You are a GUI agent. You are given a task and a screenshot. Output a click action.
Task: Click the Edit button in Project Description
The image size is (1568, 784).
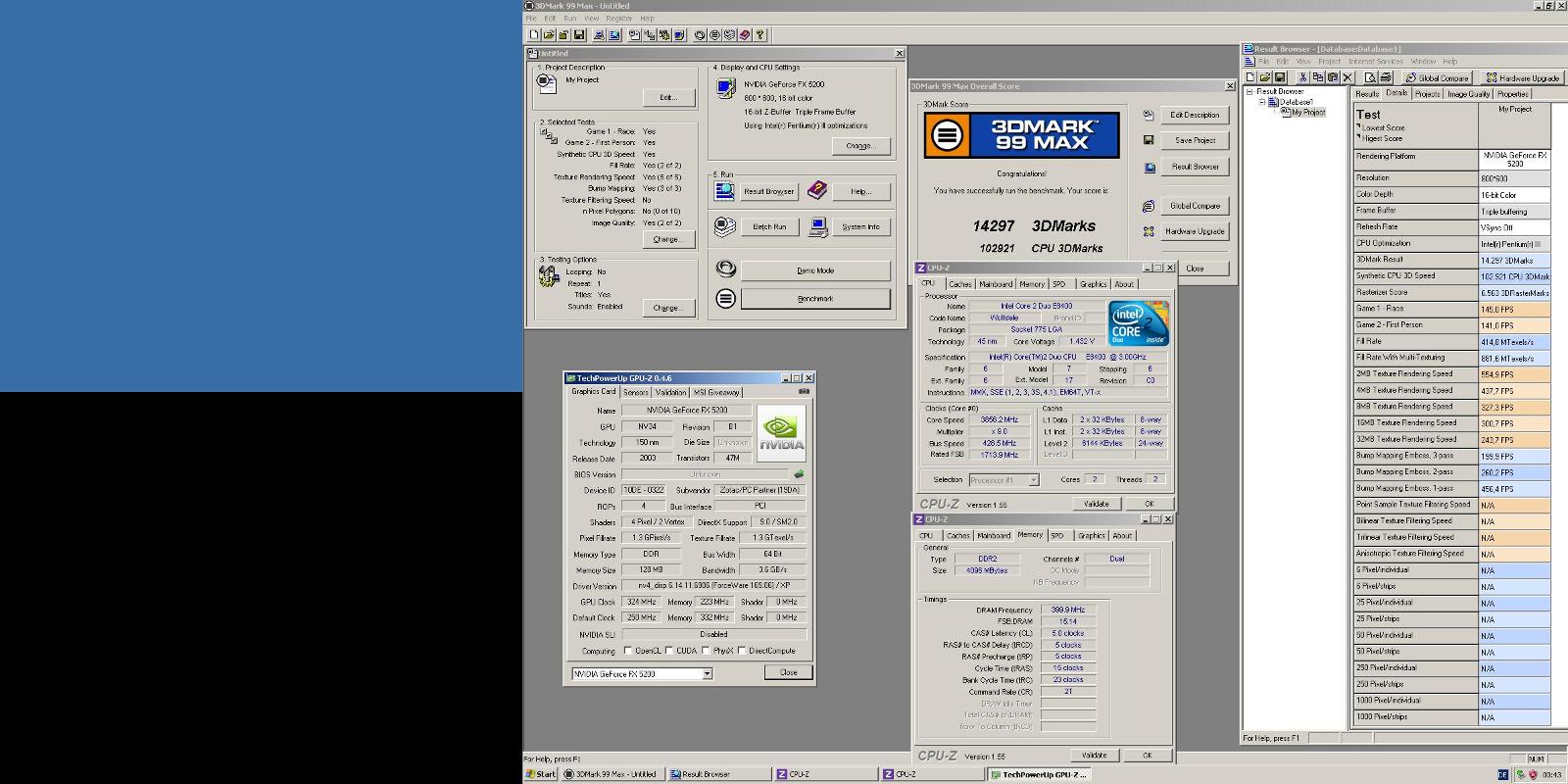(x=667, y=97)
